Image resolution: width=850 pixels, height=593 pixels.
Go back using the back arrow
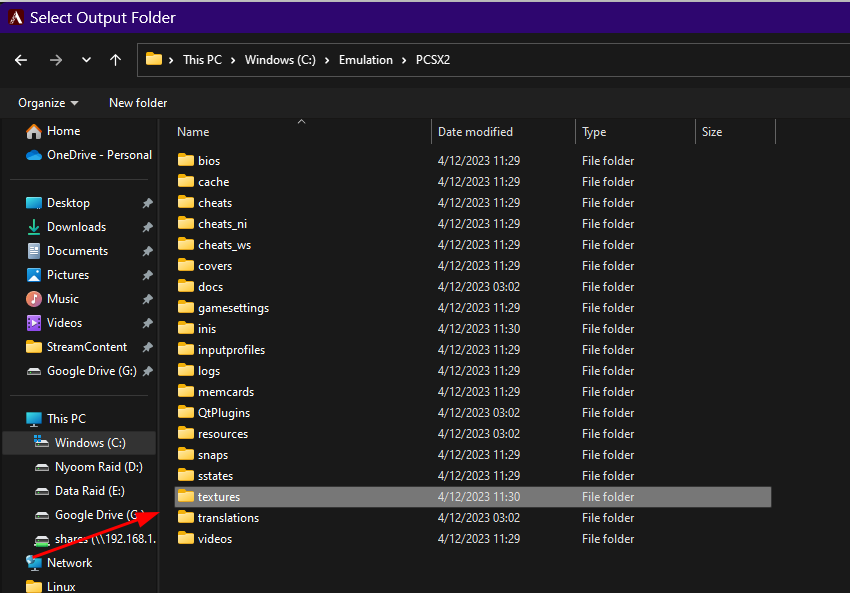21,60
